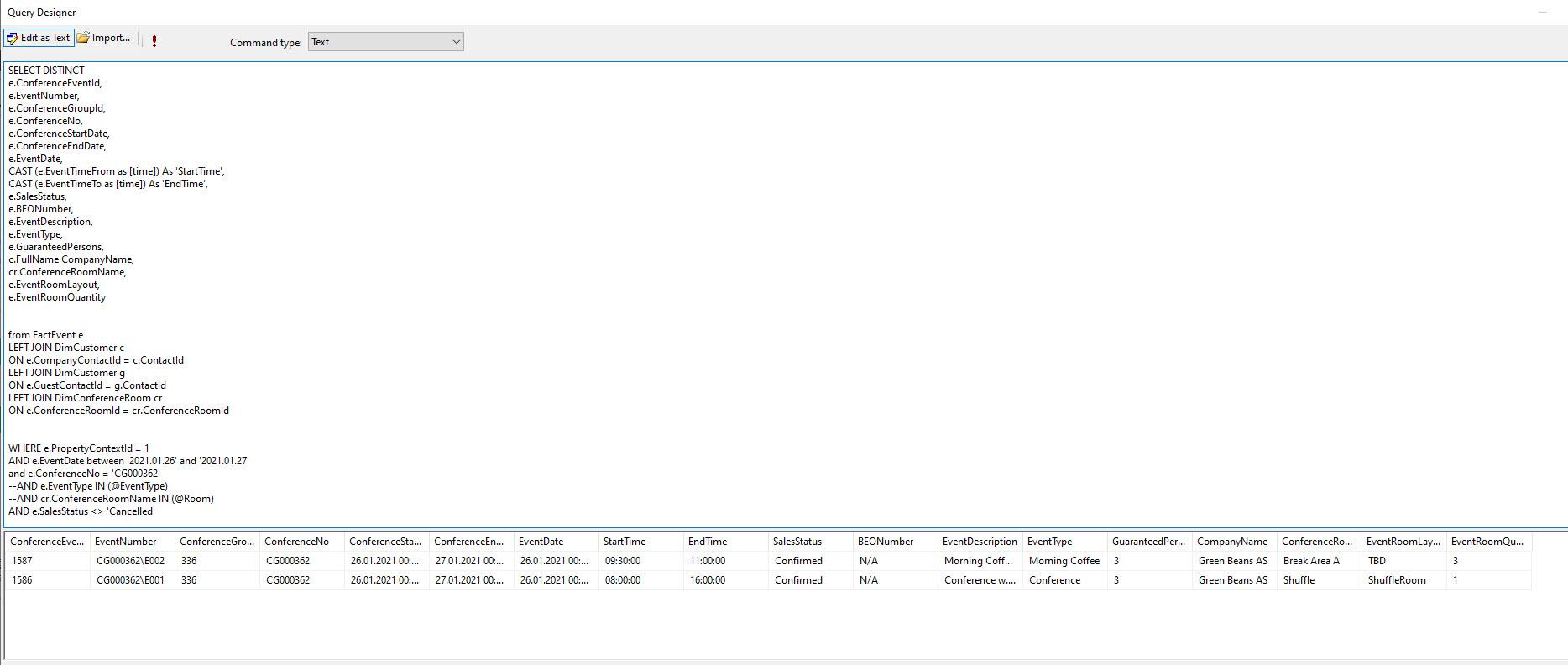Click the 'from FactEvent e' line
1568x665 pixels.
click(45, 335)
